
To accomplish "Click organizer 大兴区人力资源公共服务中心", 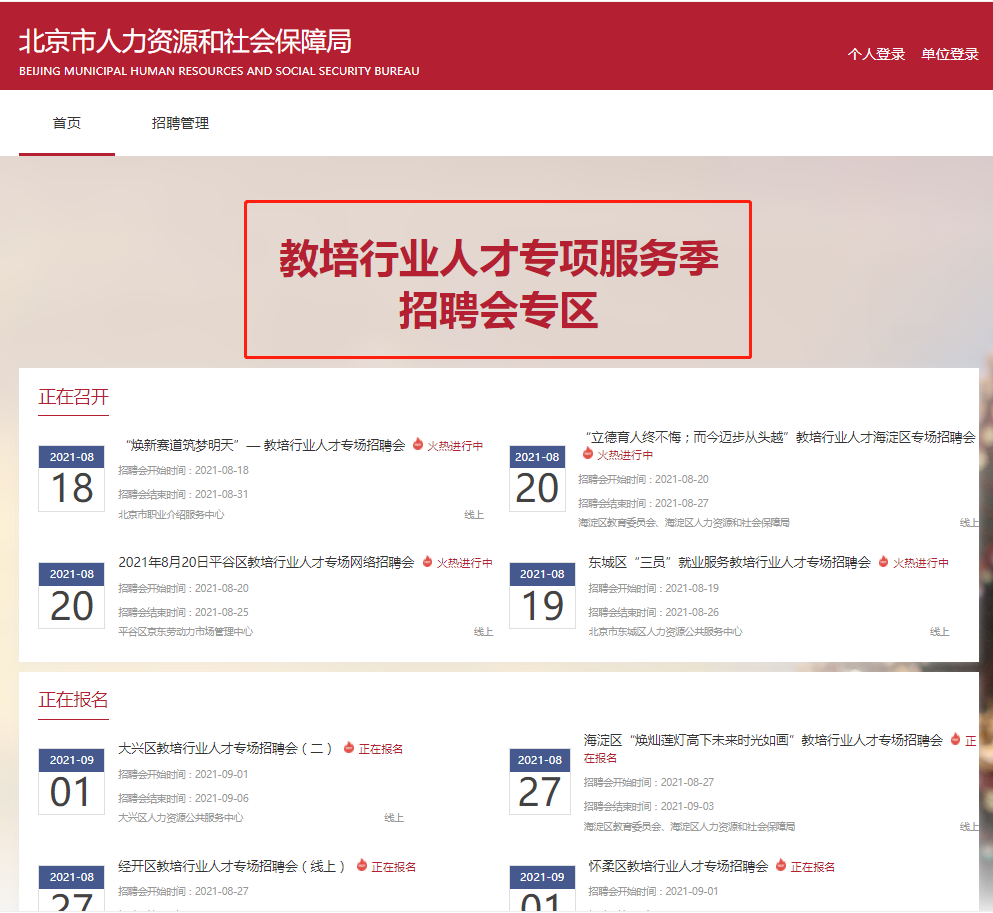I will (x=180, y=817).
